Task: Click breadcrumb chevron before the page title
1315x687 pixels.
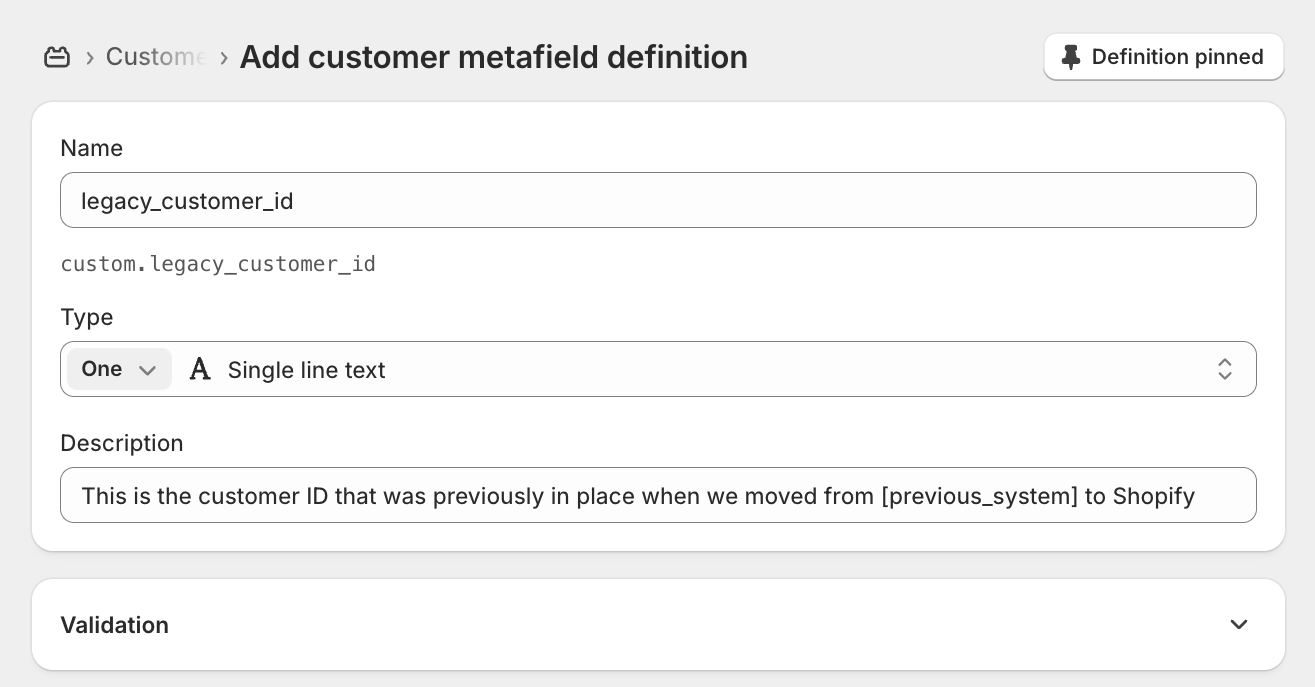Action: (224, 58)
